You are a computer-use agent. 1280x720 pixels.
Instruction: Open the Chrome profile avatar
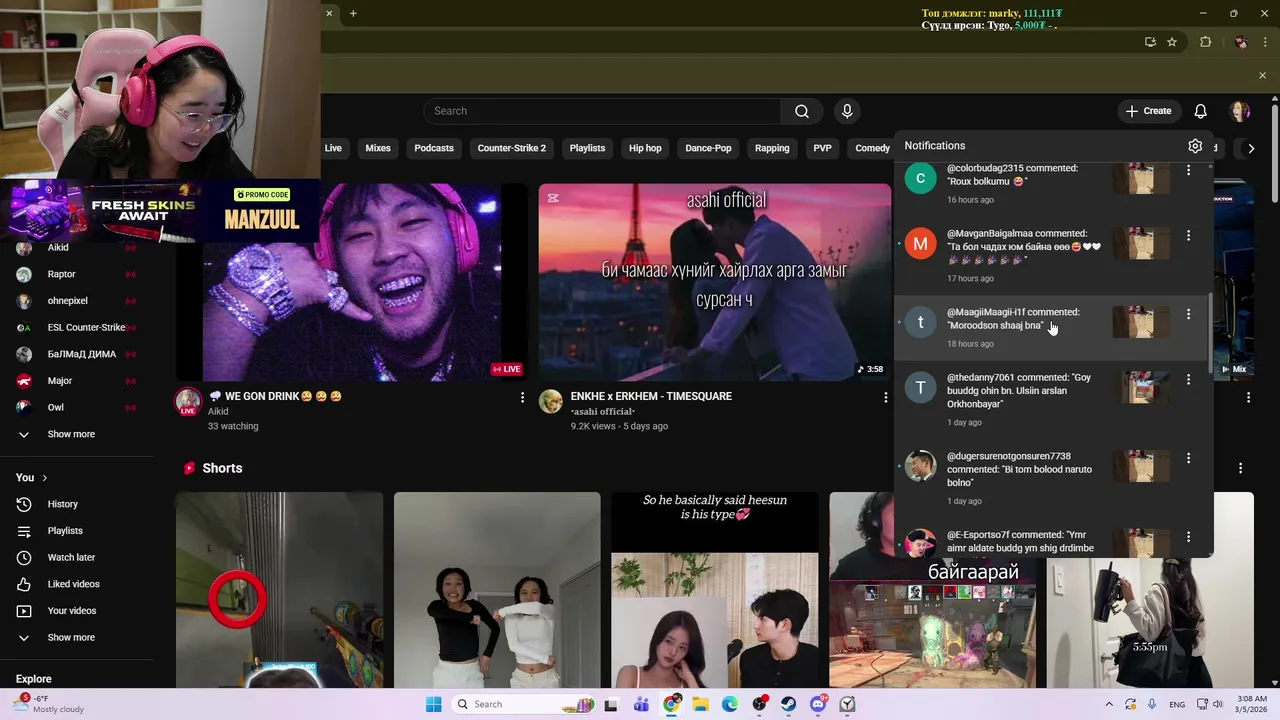click(x=1240, y=42)
